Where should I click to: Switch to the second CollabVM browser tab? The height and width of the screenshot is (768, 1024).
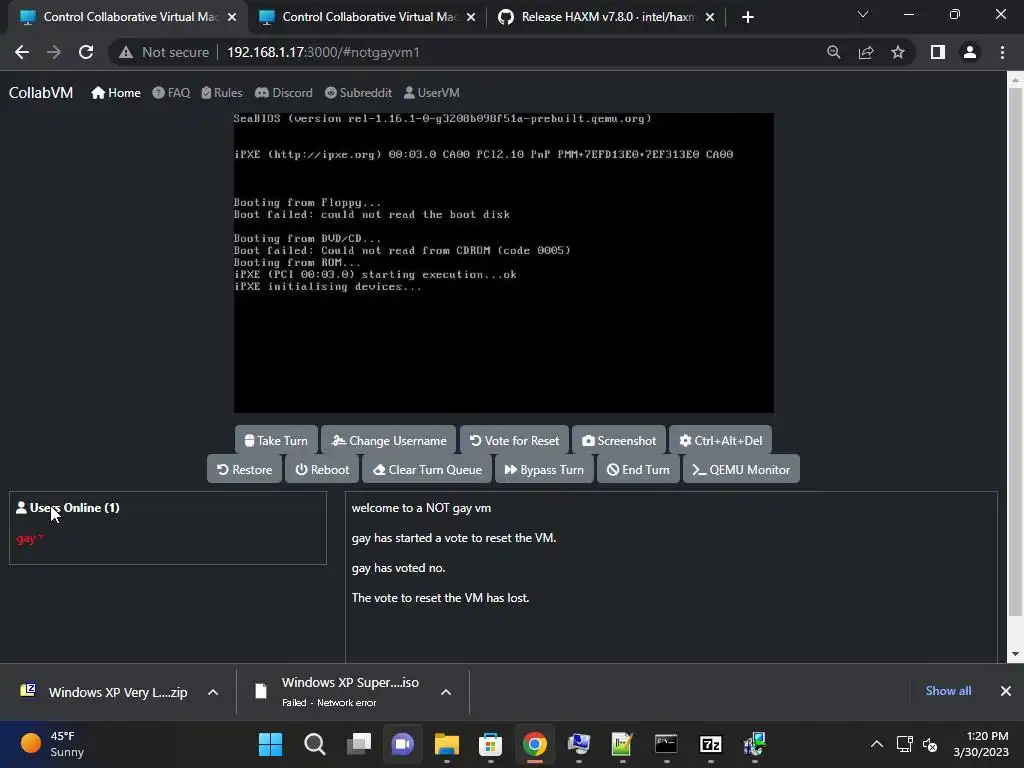coord(367,17)
